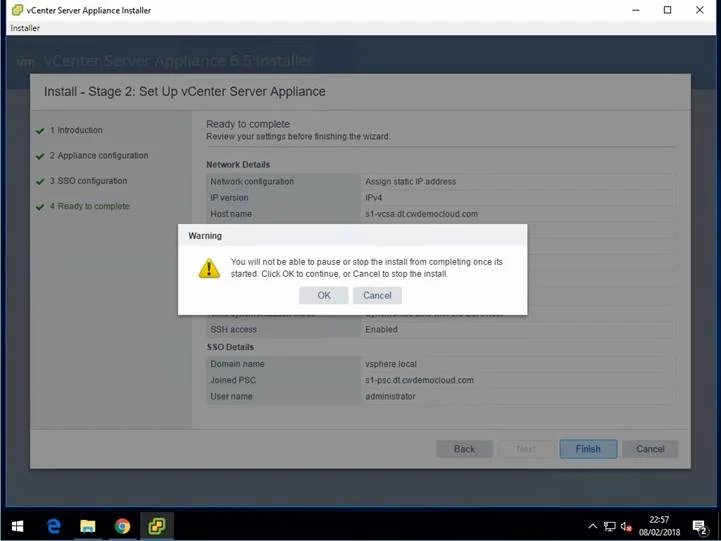Click the IPv4 value
721x541 pixels.
[373, 198]
